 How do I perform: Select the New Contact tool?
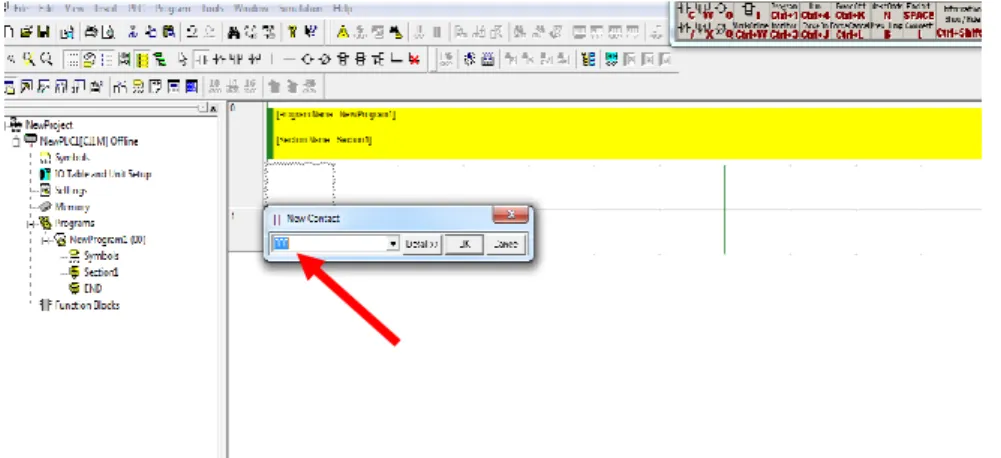[x=201, y=59]
